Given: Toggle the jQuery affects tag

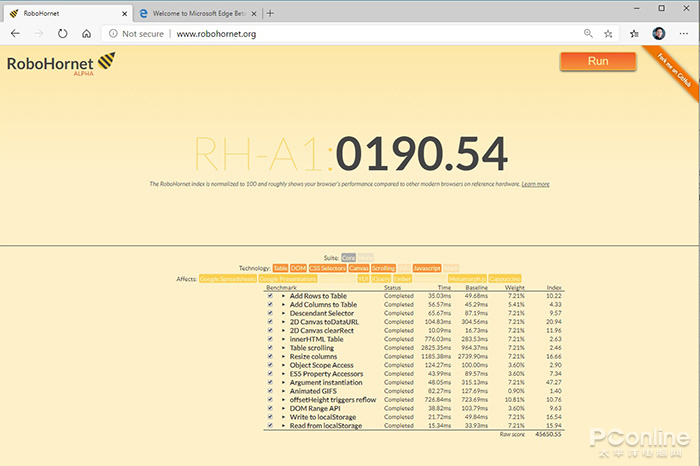Looking at the screenshot, I should [381, 279].
